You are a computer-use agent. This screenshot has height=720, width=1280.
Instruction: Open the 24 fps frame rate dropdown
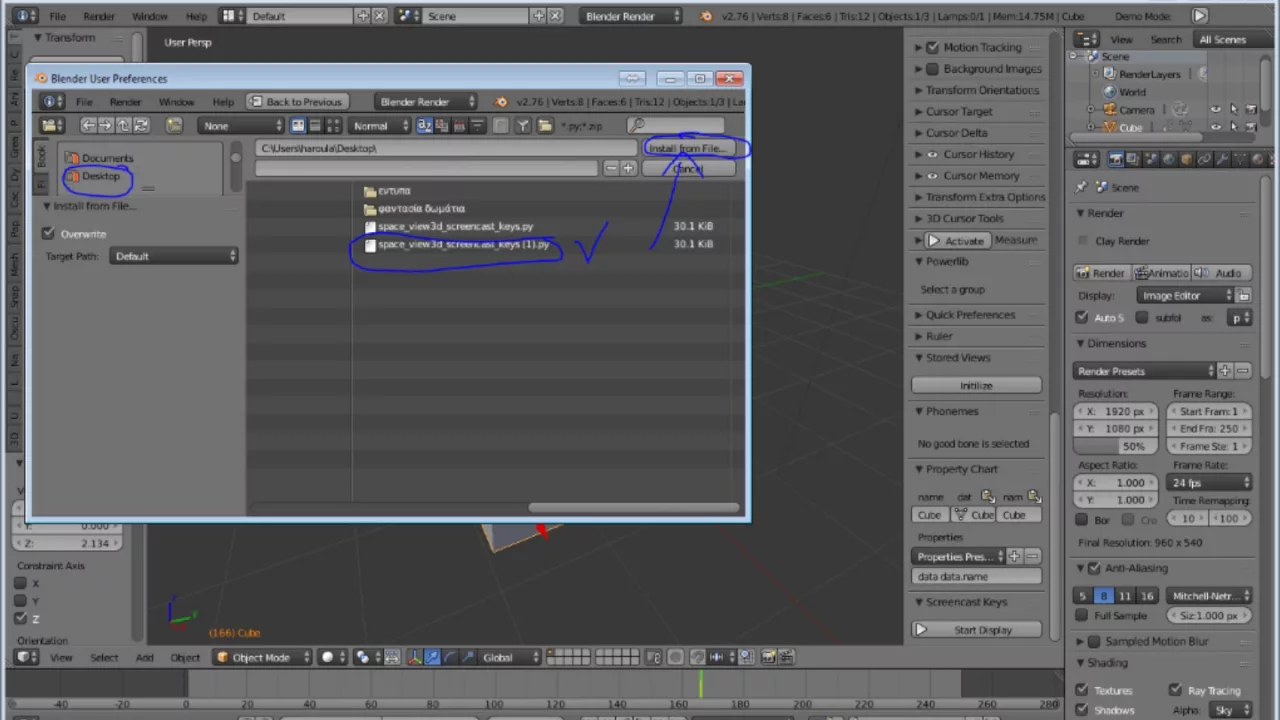(x=1210, y=483)
